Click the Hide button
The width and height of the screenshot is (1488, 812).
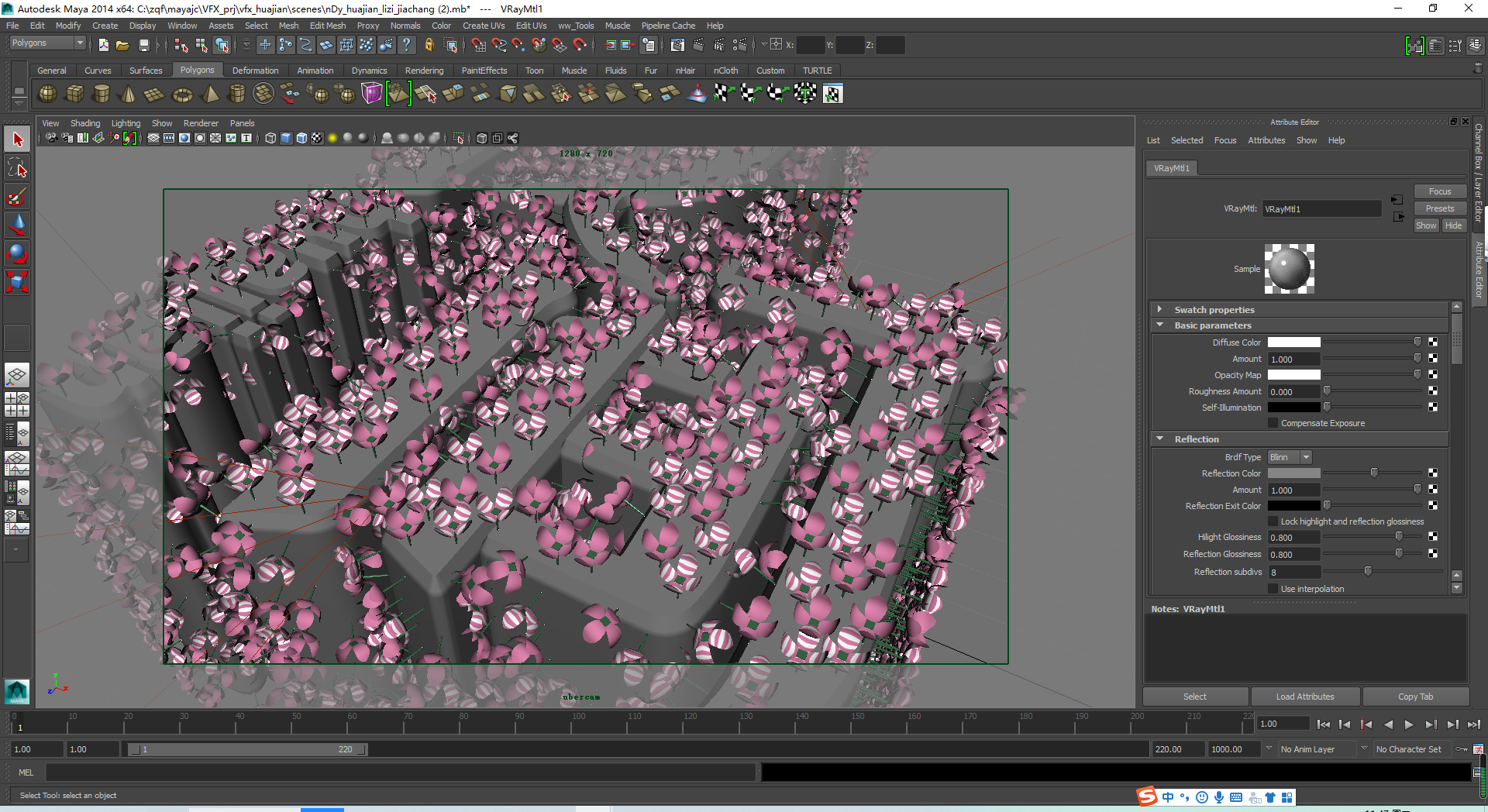[x=1453, y=225]
